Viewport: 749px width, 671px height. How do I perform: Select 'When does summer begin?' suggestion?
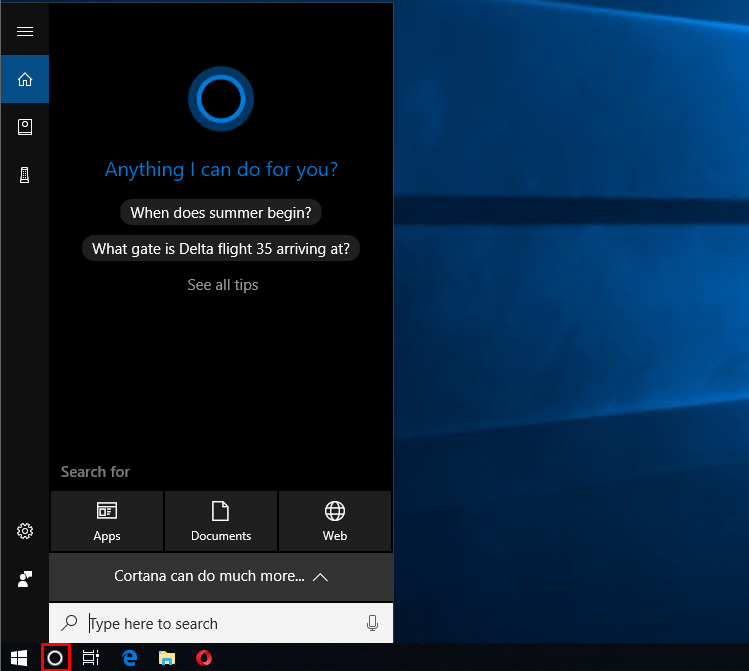221,213
